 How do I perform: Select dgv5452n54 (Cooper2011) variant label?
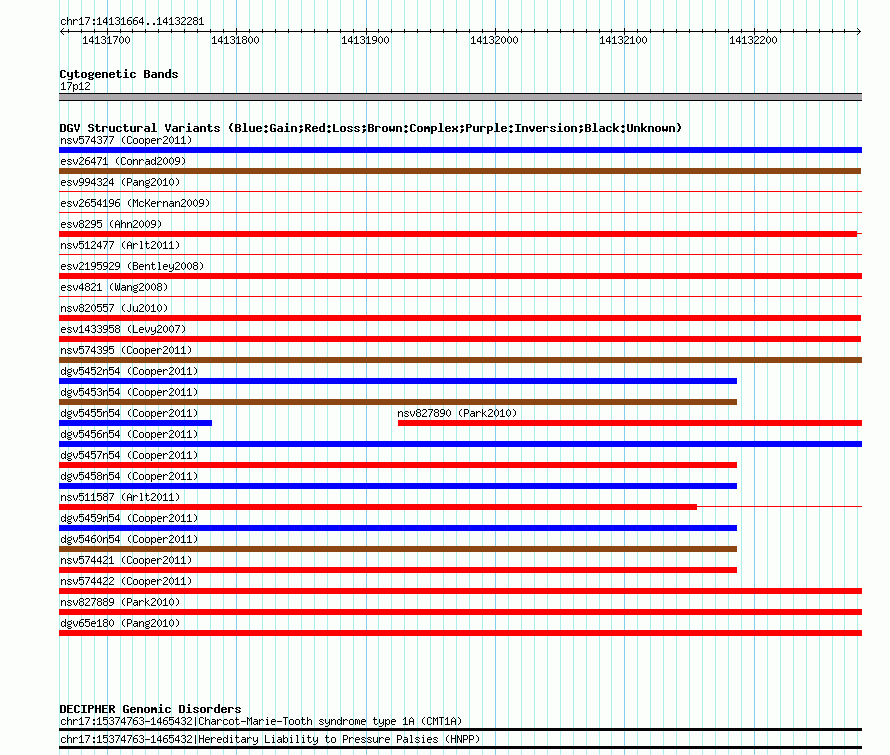[x=129, y=371]
